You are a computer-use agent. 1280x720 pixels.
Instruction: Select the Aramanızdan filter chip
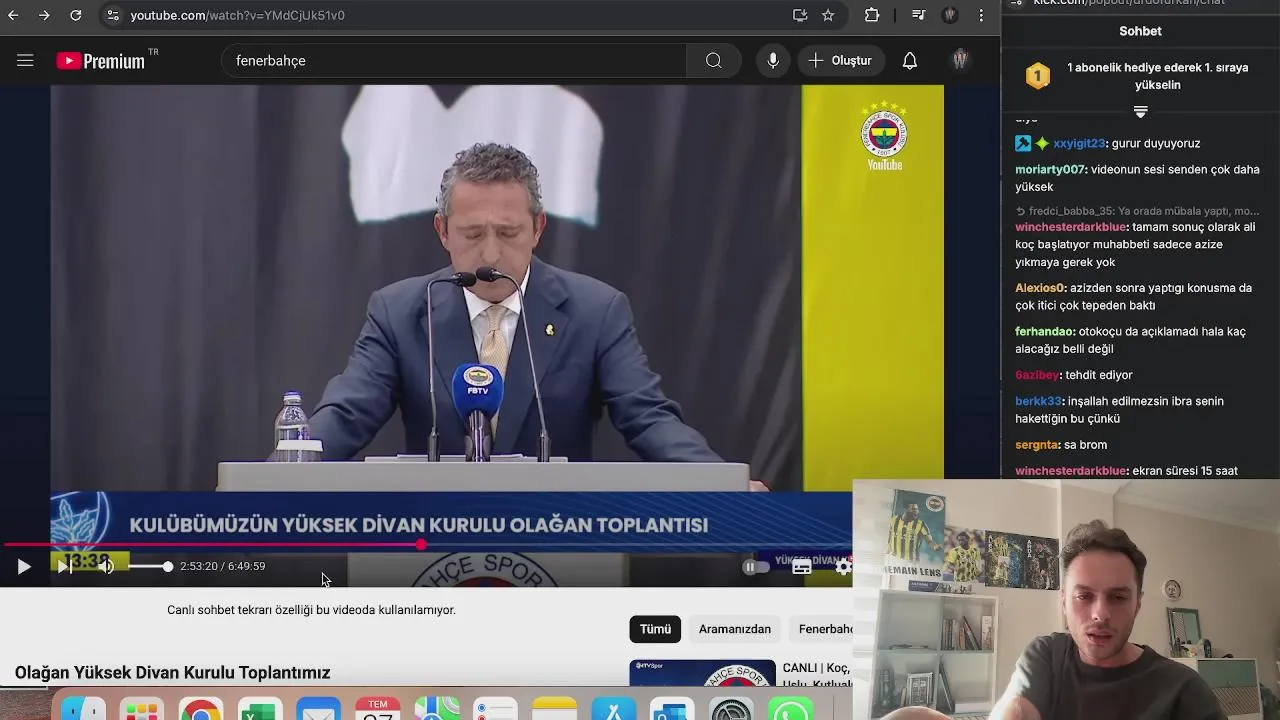(735, 629)
